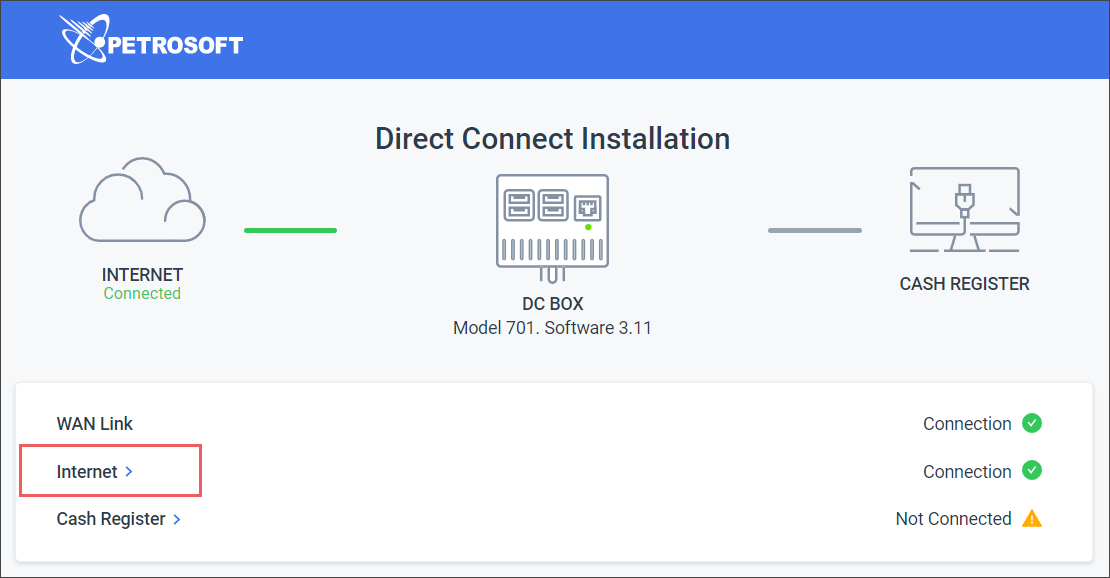Click the green status light on DC Box
Screen dimensions: 1110x578
point(588,228)
